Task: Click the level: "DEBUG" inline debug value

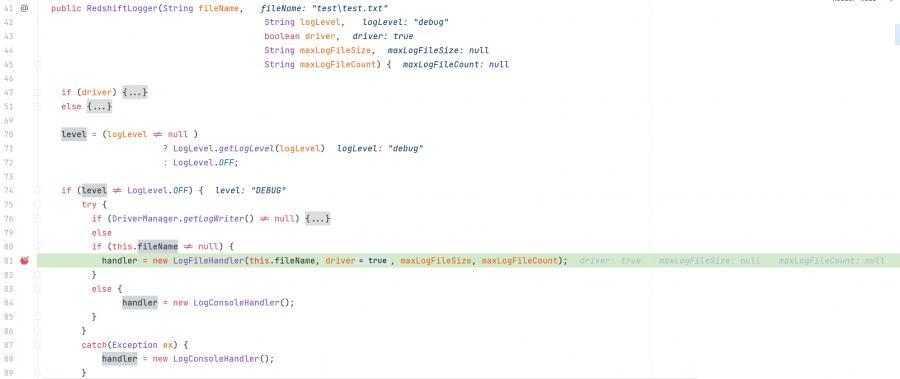Action: tap(251, 191)
